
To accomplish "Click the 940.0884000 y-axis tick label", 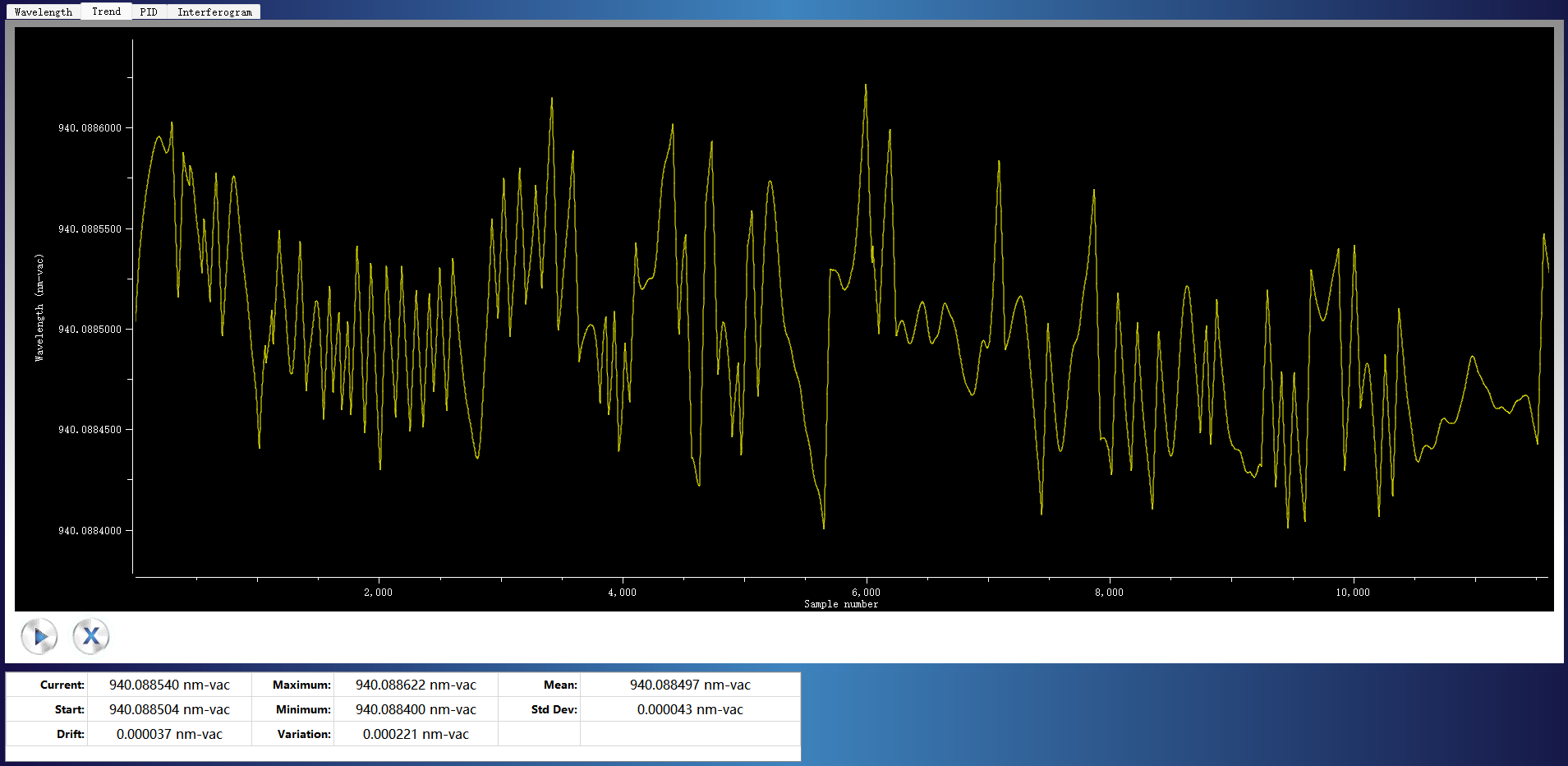I will click(90, 531).
